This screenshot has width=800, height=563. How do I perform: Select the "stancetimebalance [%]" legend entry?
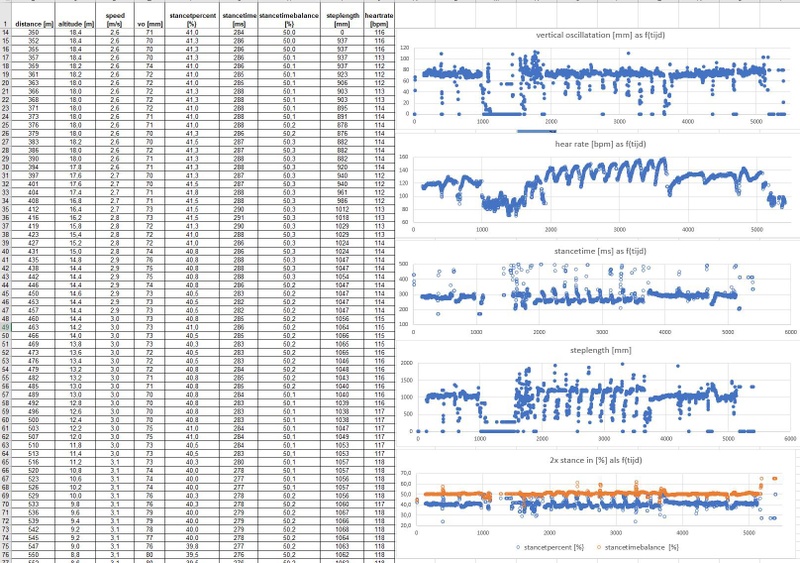tap(637, 547)
